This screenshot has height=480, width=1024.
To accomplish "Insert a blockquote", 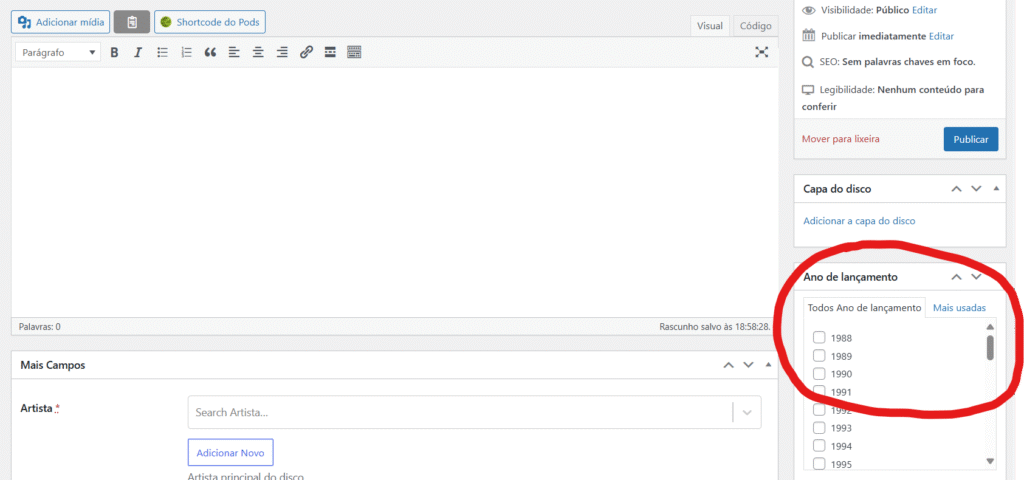I will (x=210, y=52).
